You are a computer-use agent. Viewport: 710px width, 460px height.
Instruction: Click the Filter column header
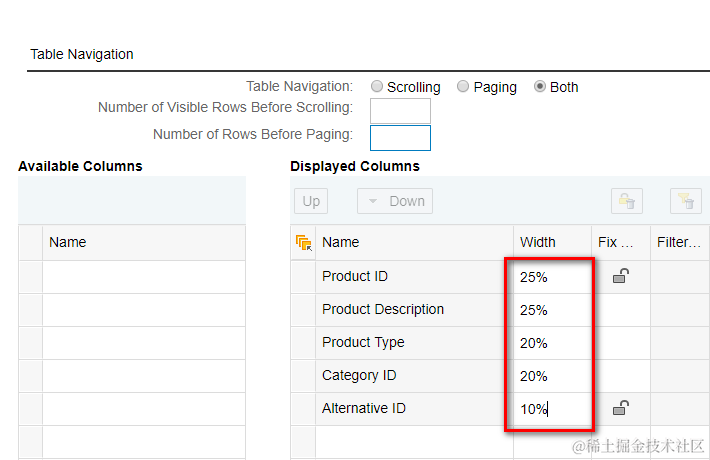[678, 242]
